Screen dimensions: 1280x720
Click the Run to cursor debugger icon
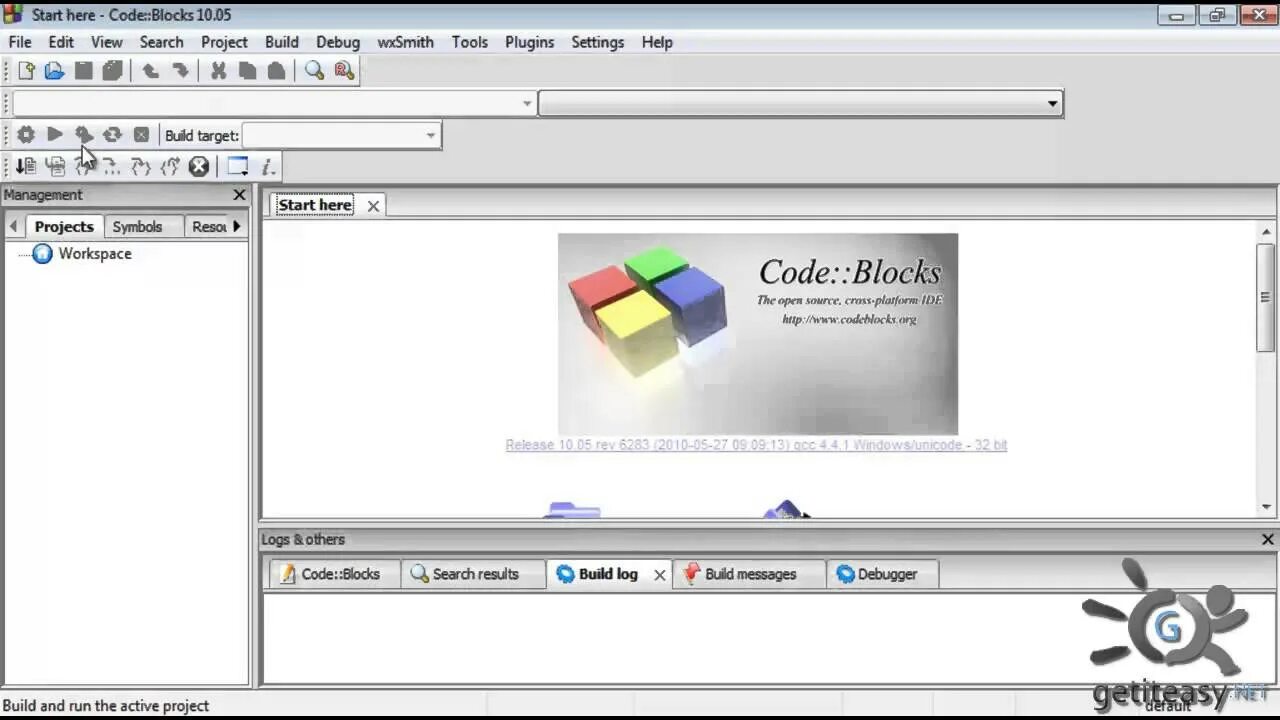click(55, 167)
